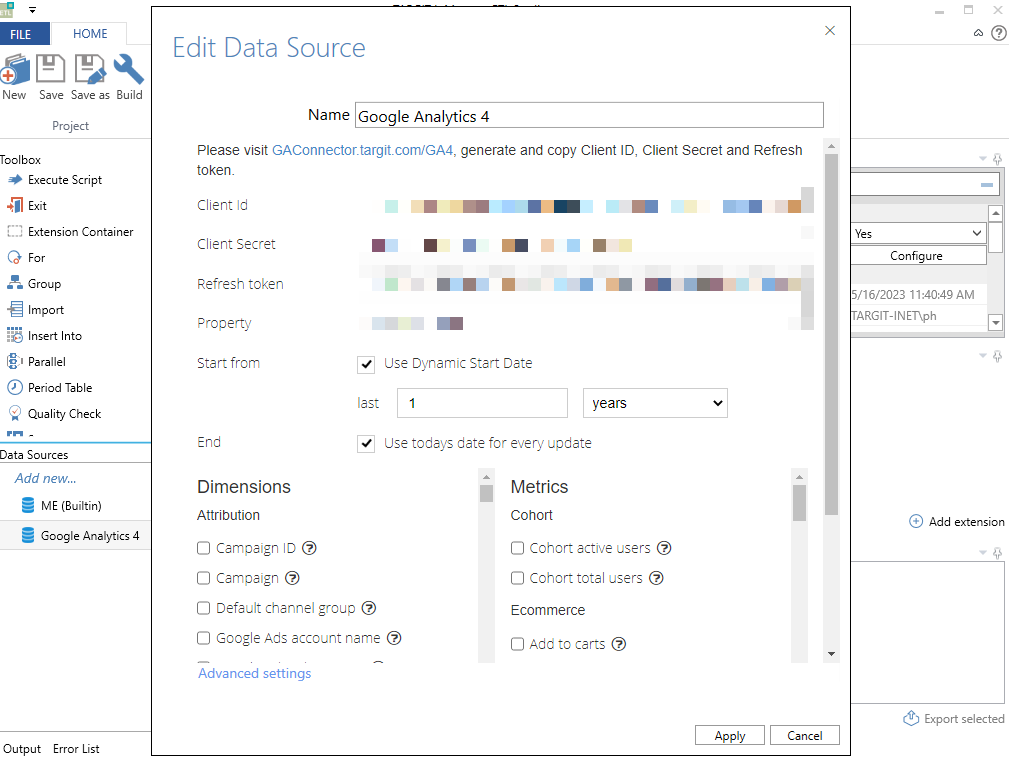Click the Save as icon

coord(90,70)
